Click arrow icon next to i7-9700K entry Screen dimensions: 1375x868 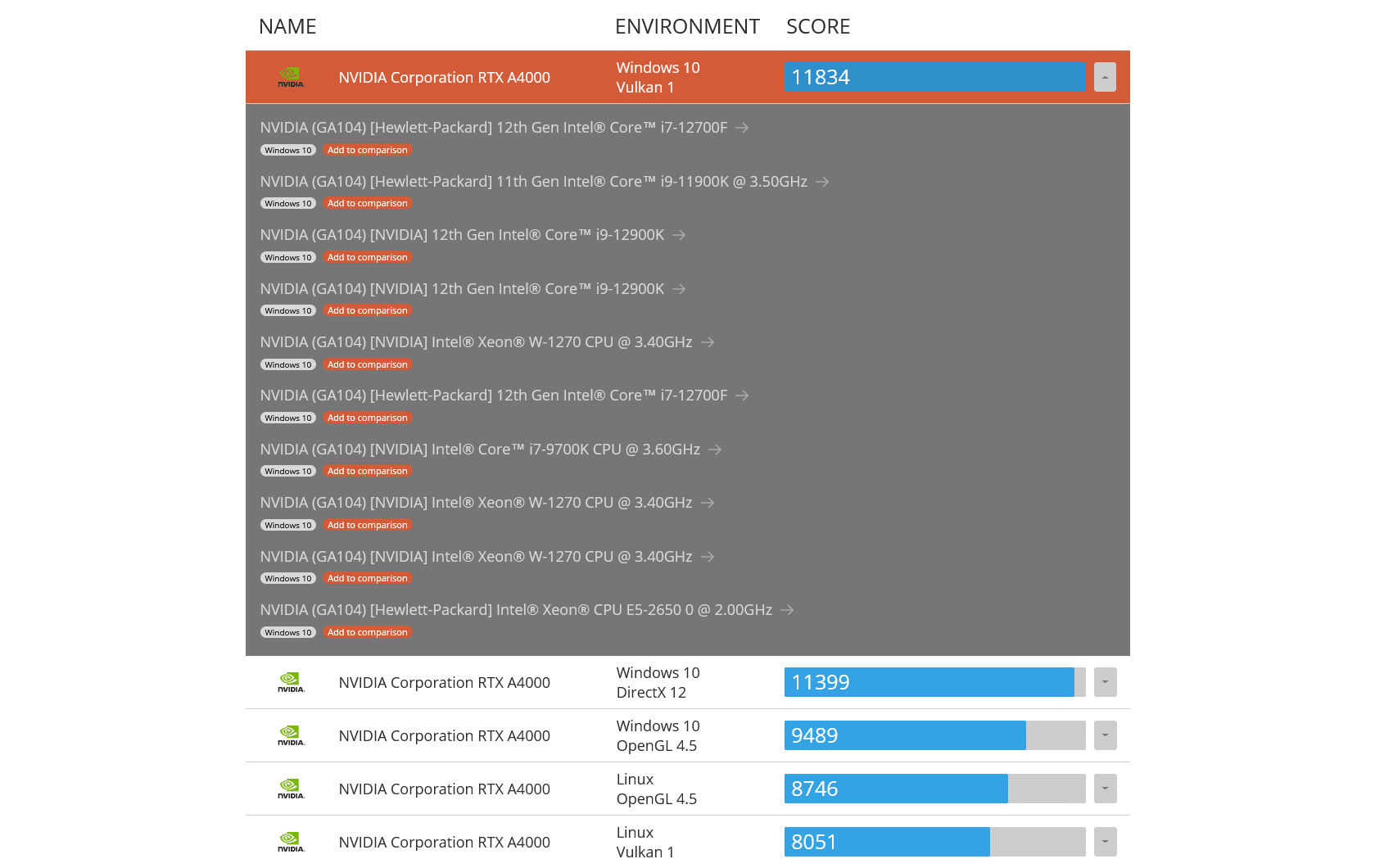click(715, 450)
